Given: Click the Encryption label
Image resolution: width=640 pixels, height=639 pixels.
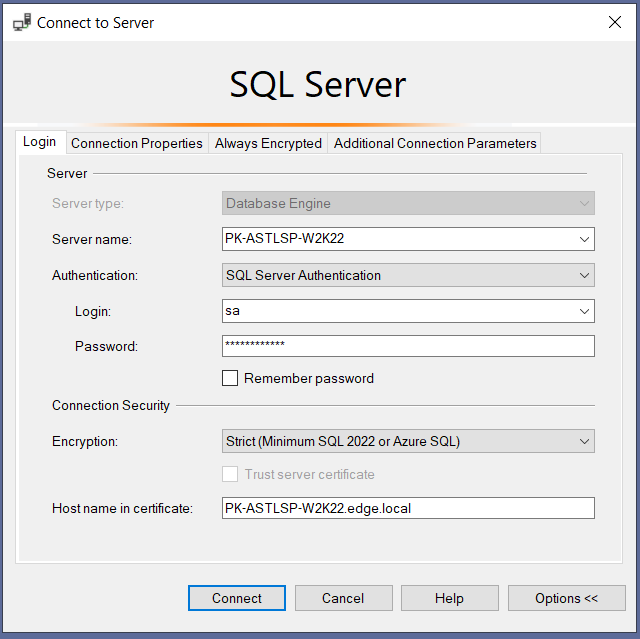Looking at the screenshot, I should tap(85, 442).
